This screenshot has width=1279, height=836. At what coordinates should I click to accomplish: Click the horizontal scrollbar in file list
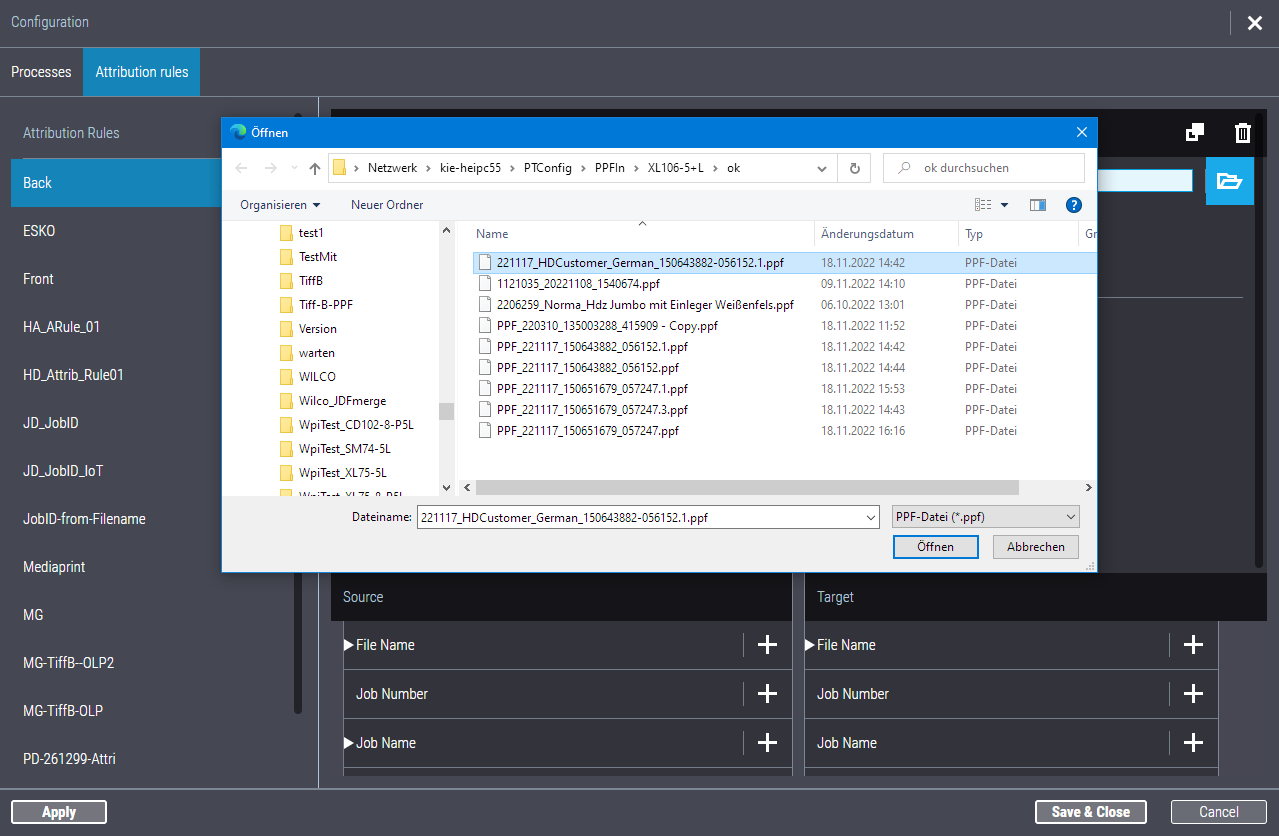pos(746,488)
